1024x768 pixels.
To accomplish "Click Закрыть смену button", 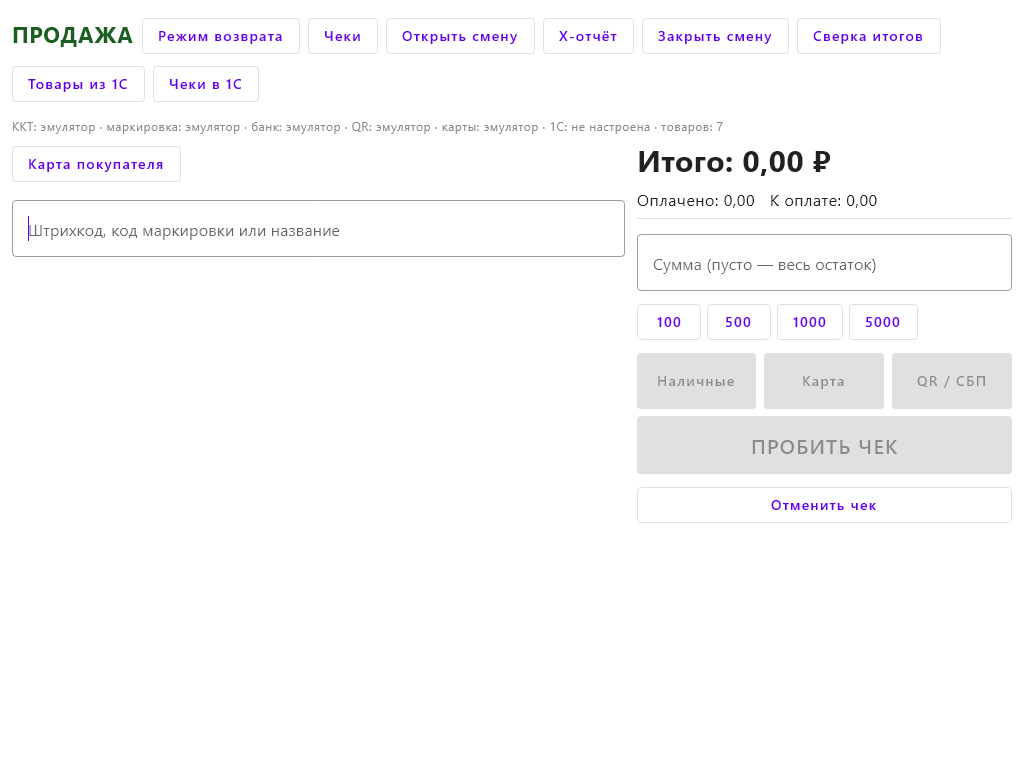I will [x=715, y=36].
